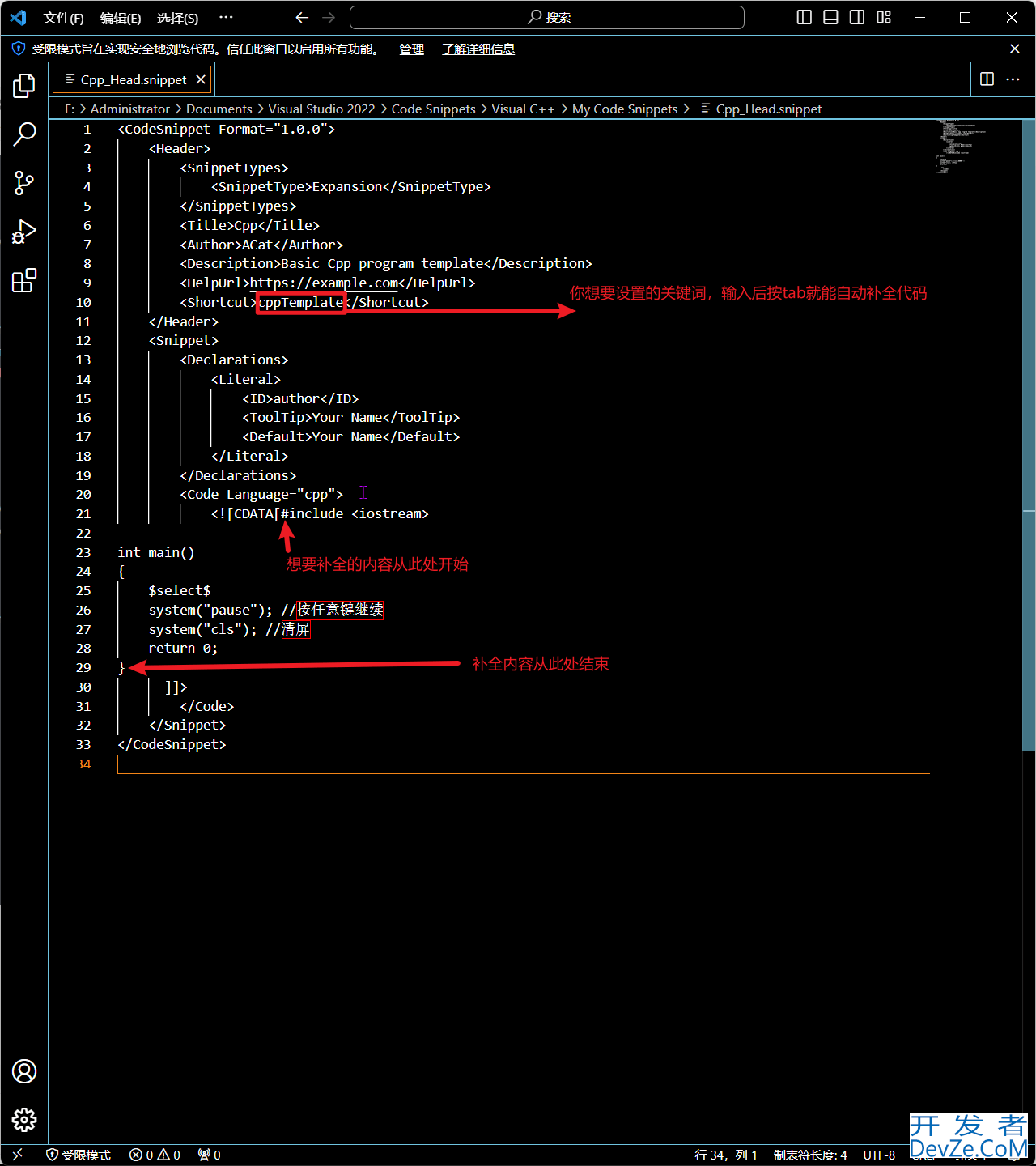Click line 34 empty editor line
The height and width of the screenshot is (1166, 1036).
click(x=523, y=764)
